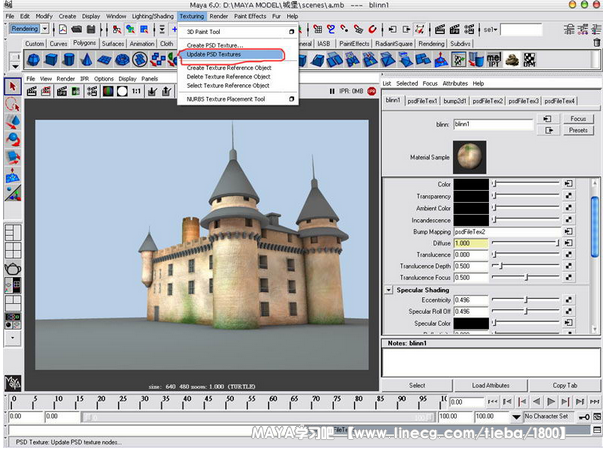Open the Color attribute black swatch
Image resolution: width=603 pixels, height=450 pixels.
point(471,184)
